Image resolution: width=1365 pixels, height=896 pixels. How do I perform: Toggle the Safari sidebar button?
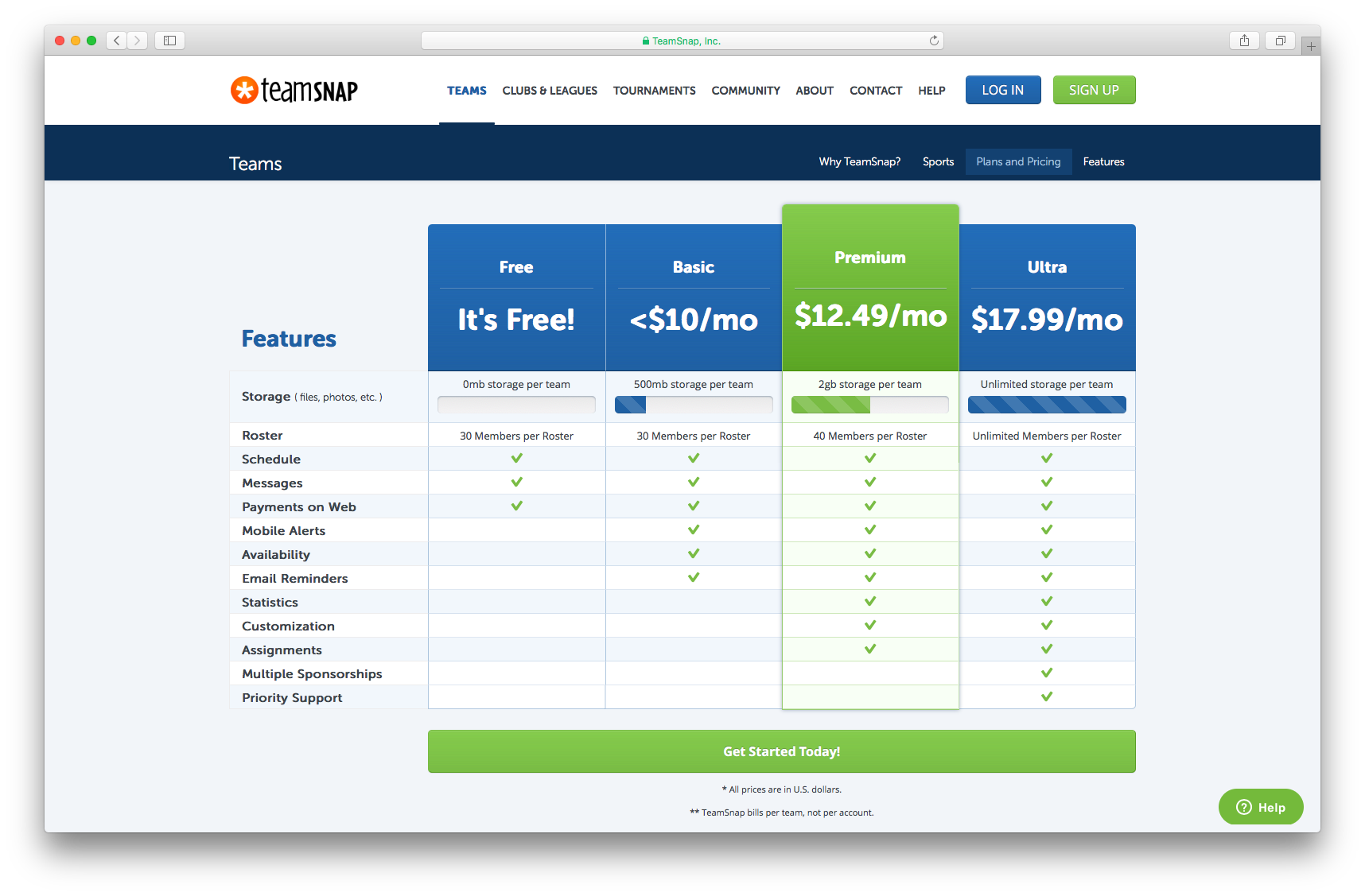click(169, 41)
